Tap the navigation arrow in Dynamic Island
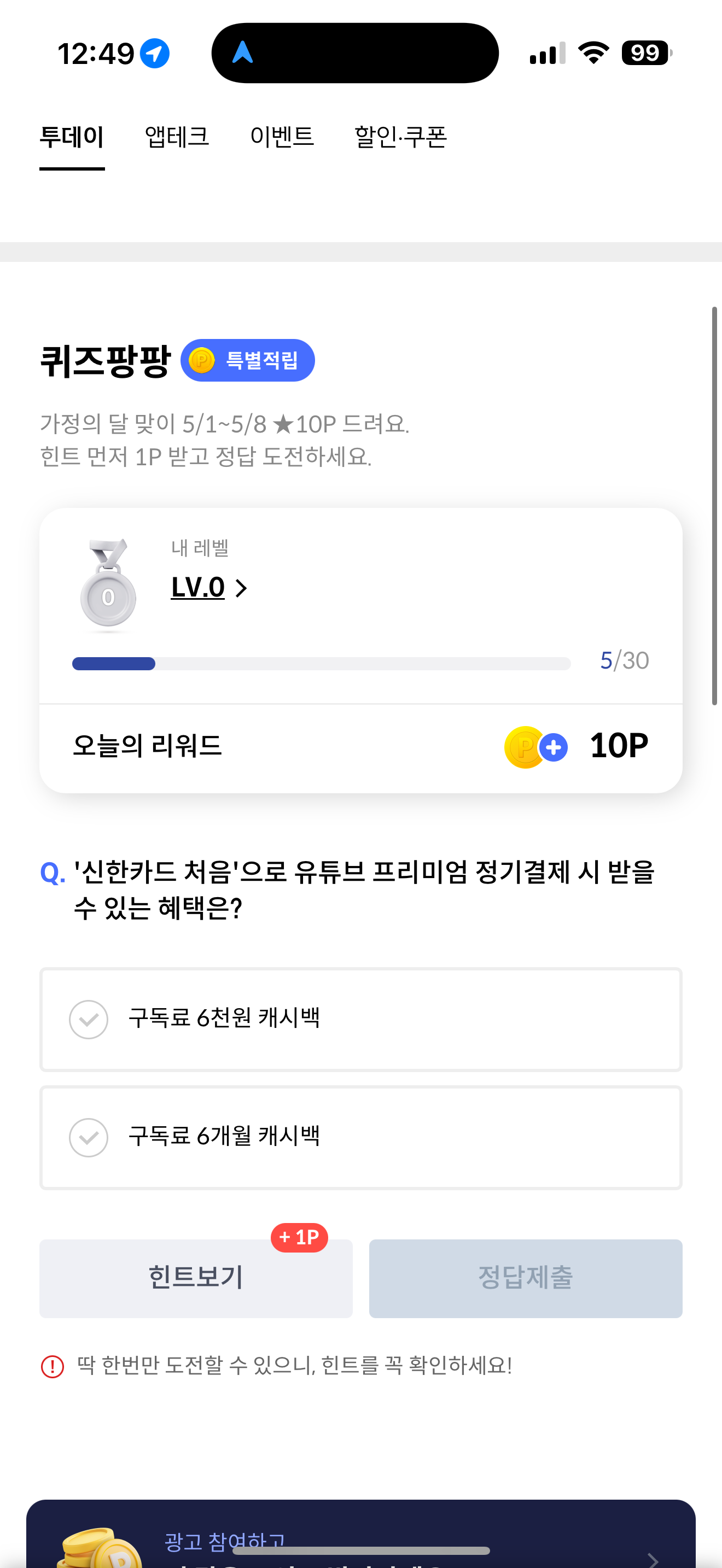This screenshot has height=1568, width=722. point(243,52)
